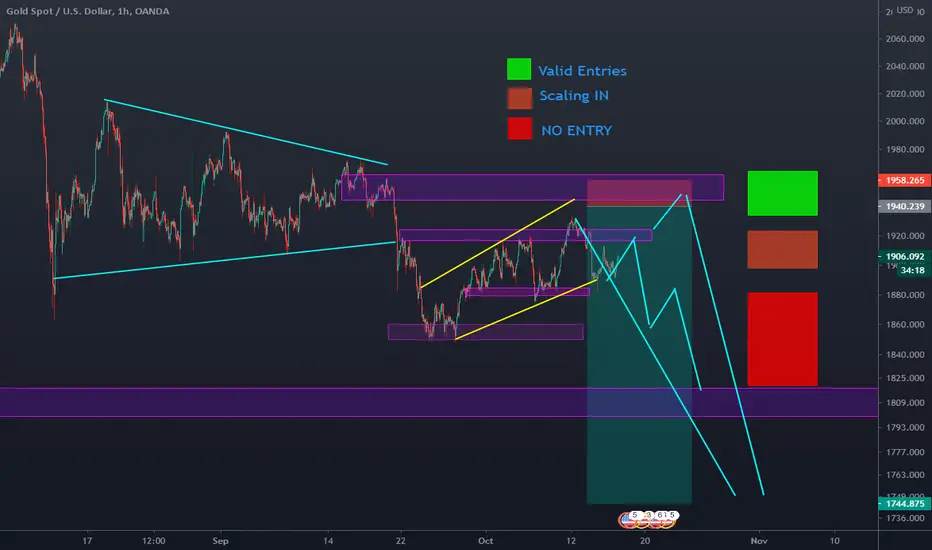Select the upper purple resistance zone near 1958
Image resolution: width=932 pixels, height=550 pixels.
coord(533,187)
